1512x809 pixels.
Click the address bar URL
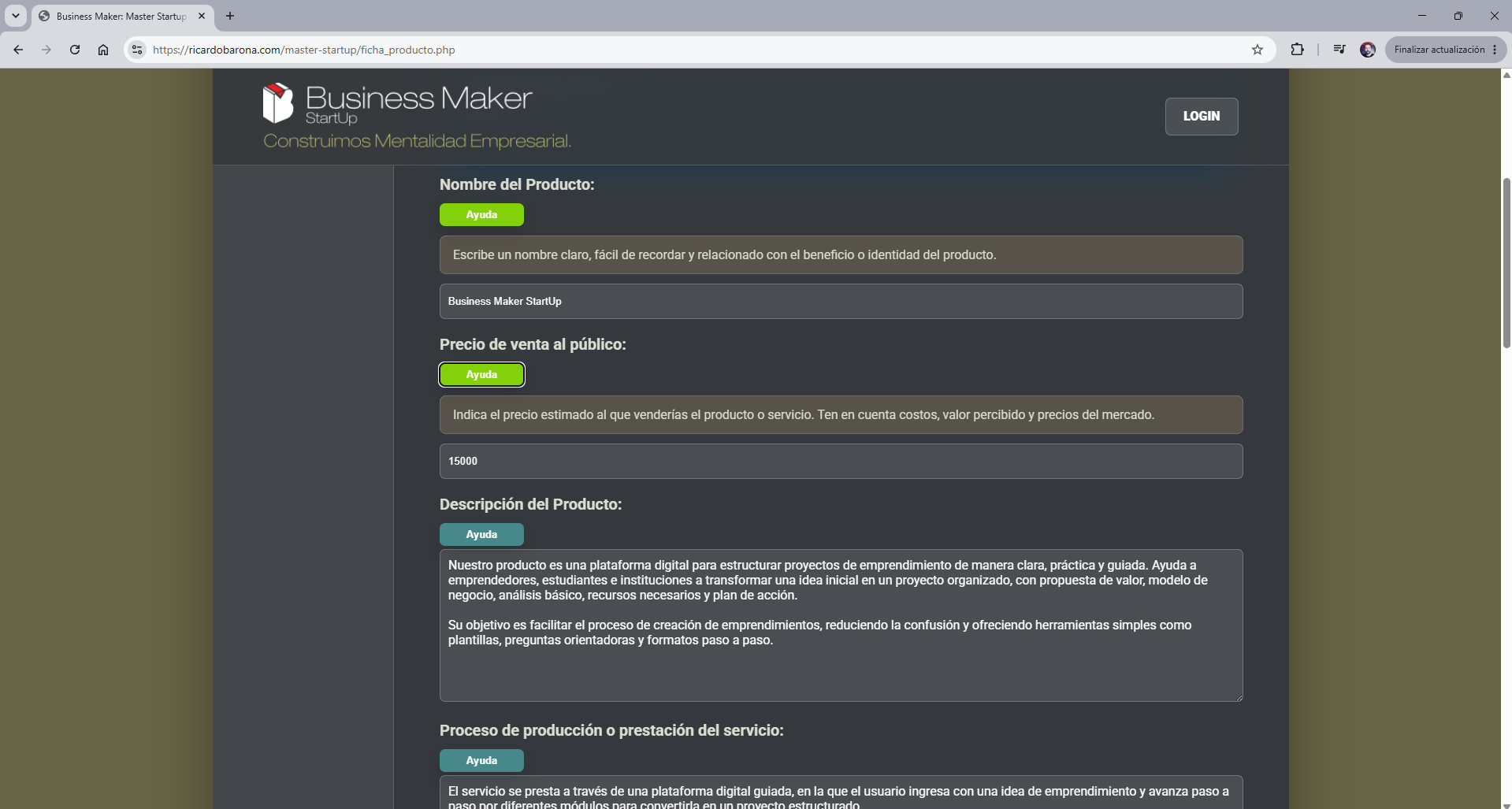[304, 50]
